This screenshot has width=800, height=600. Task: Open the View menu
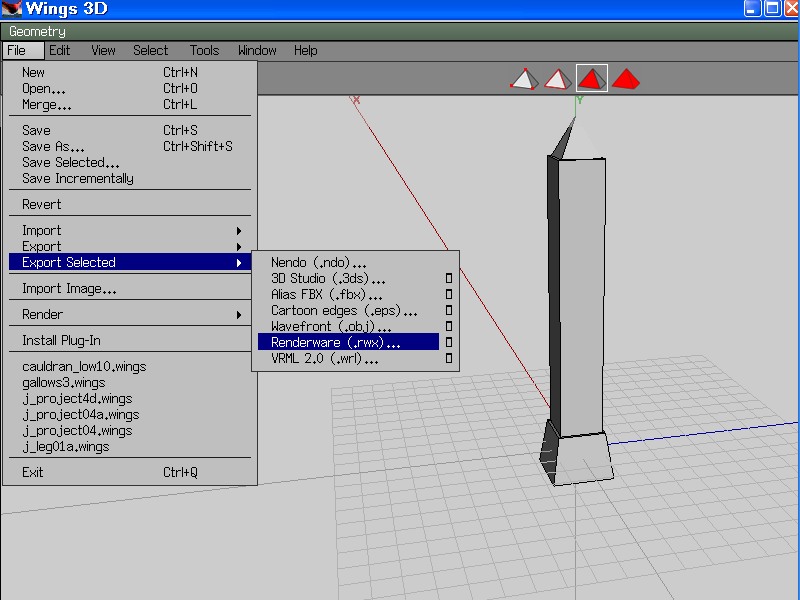(103, 51)
